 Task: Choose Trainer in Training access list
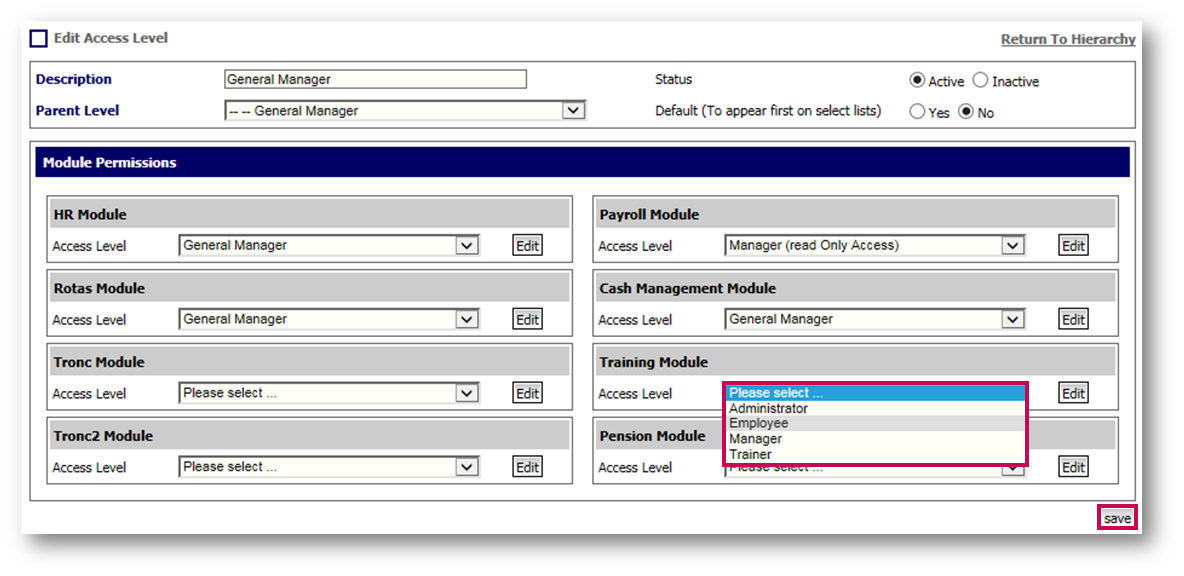(750, 454)
